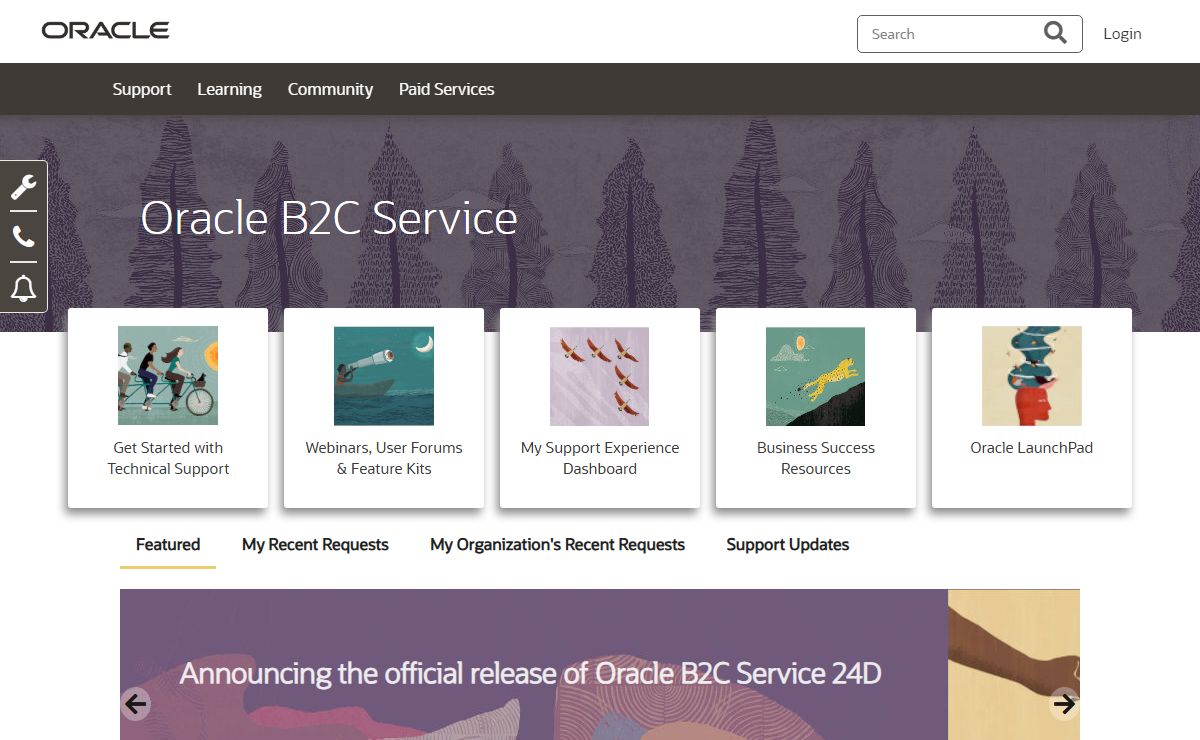Viewport: 1200px width, 740px height.
Task: Go to previous carousel slide arrow
Action: (136, 704)
